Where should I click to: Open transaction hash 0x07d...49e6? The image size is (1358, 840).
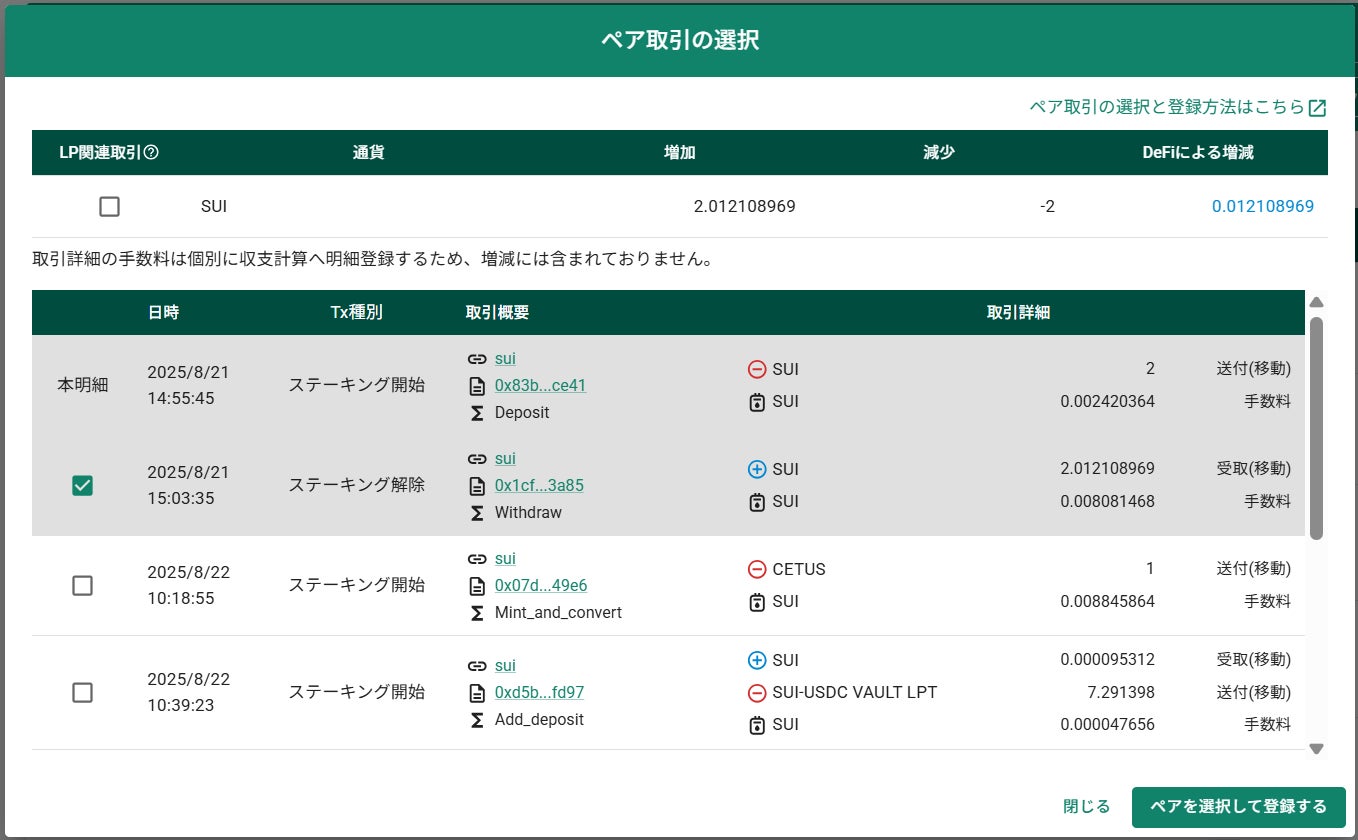(x=541, y=585)
